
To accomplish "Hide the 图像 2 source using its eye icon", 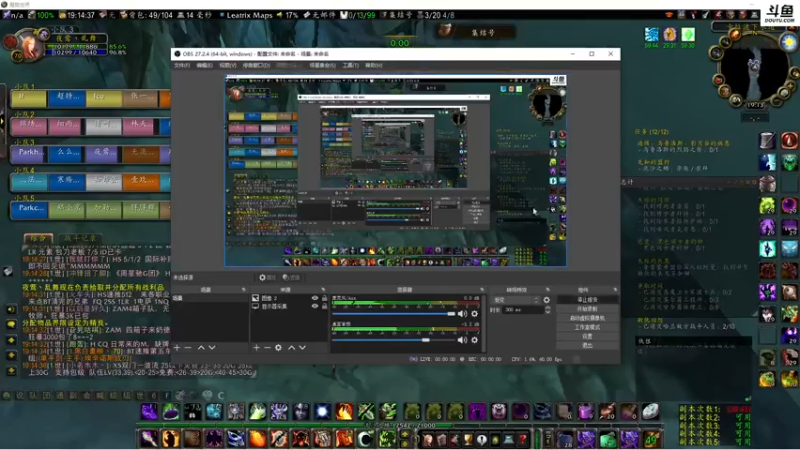I will (315, 298).
